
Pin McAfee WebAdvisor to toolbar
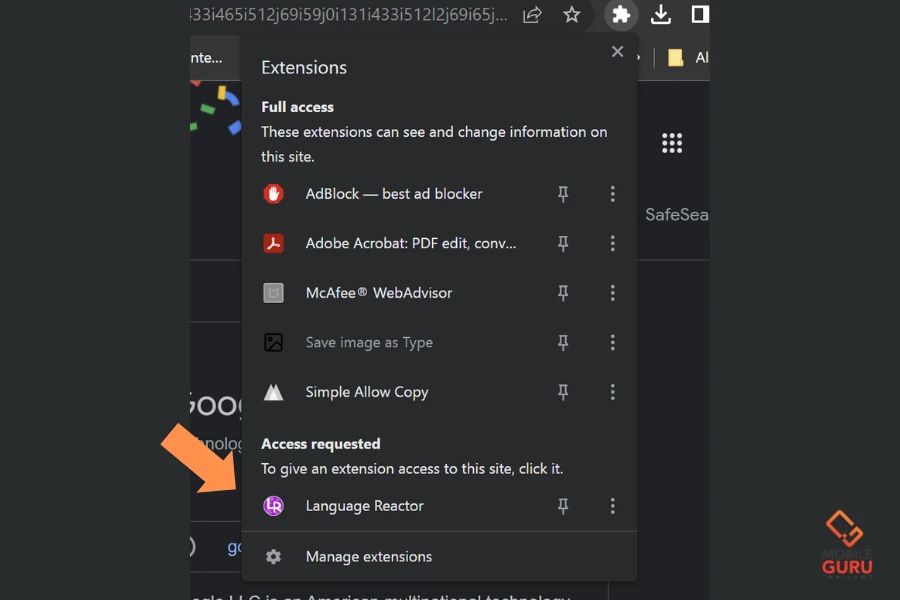click(x=563, y=293)
